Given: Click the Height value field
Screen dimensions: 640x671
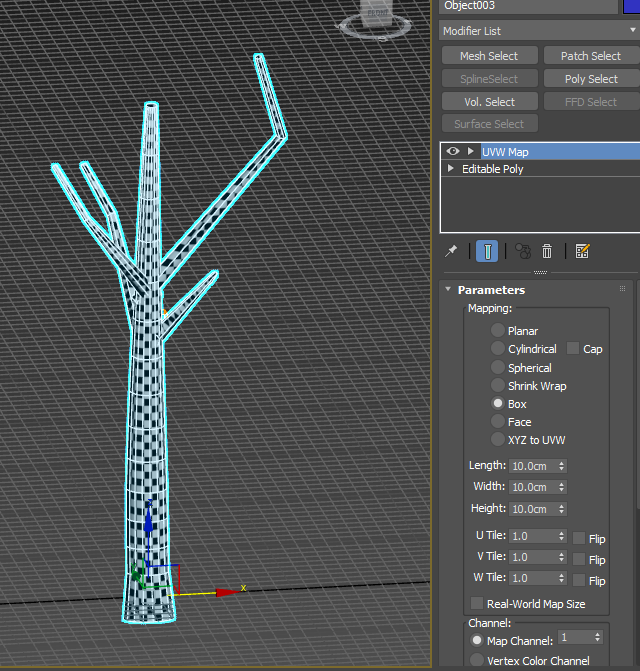Looking at the screenshot, I should pos(533,508).
